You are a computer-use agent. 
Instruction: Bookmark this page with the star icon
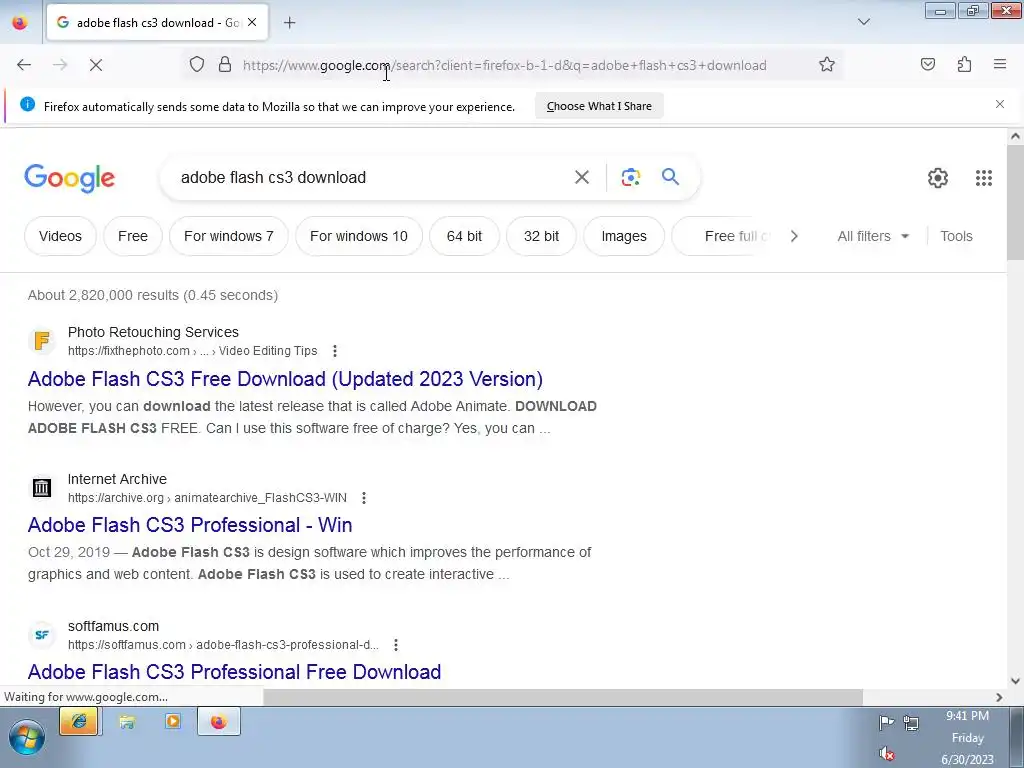click(827, 65)
